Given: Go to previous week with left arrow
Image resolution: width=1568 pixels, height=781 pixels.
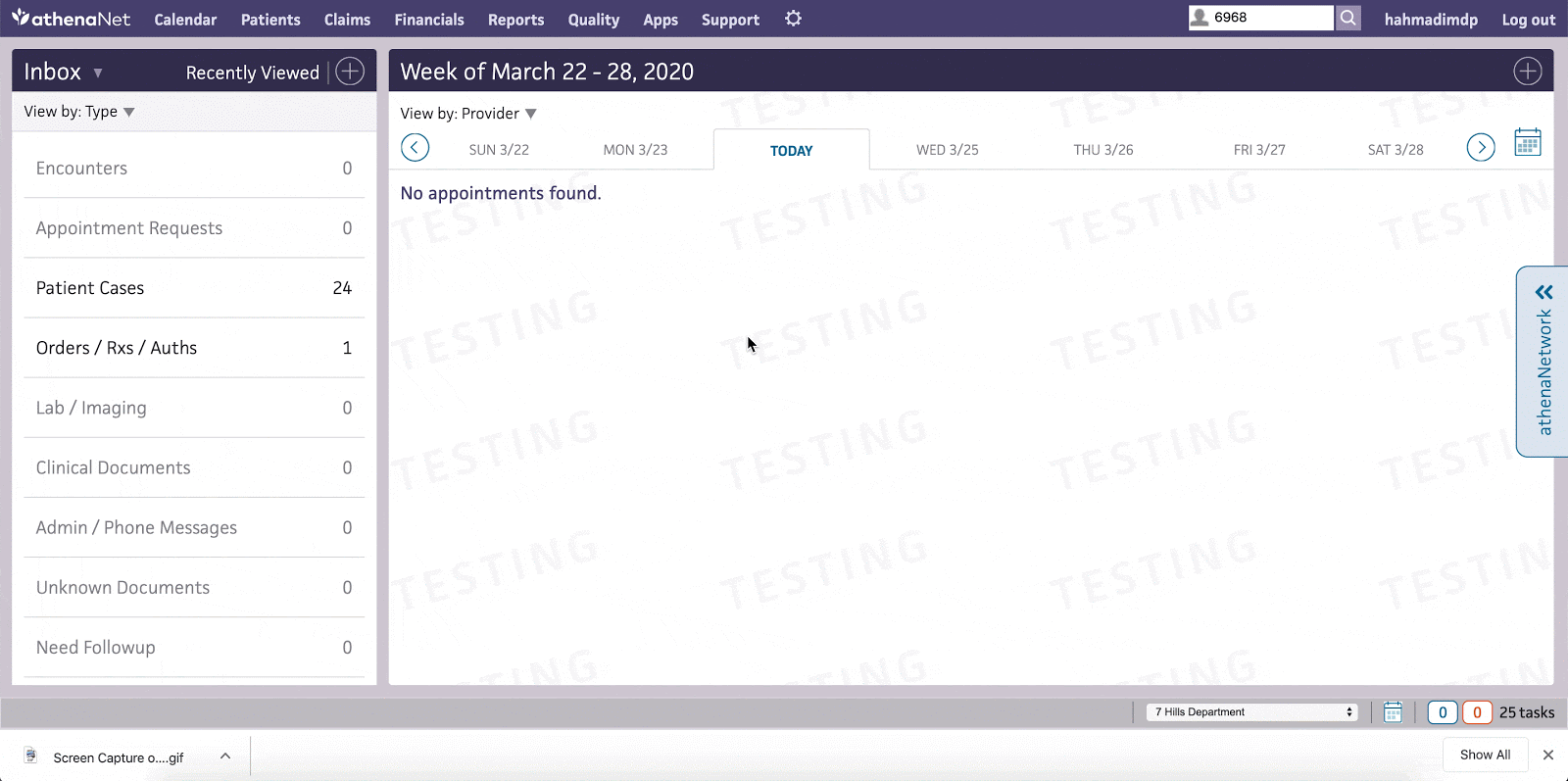Looking at the screenshot, I should [415, 148].
